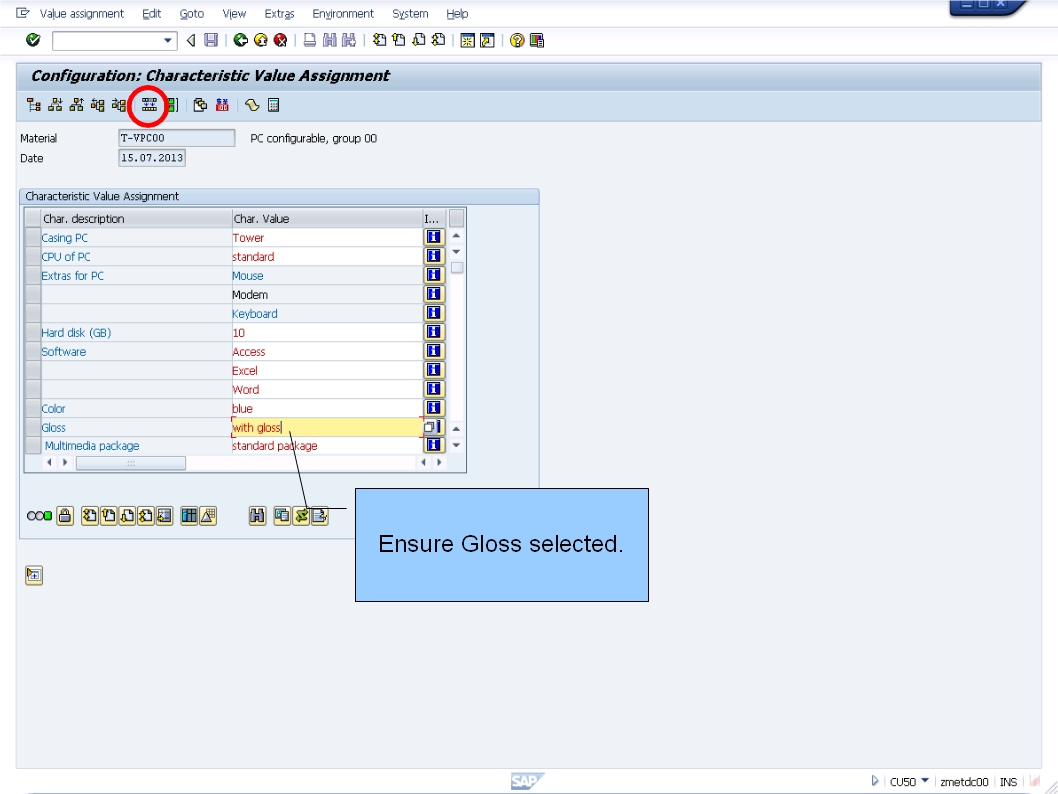Open the Environment menu
The image size is (1058, 794).
pyautogui.click(x=342, y=14)
